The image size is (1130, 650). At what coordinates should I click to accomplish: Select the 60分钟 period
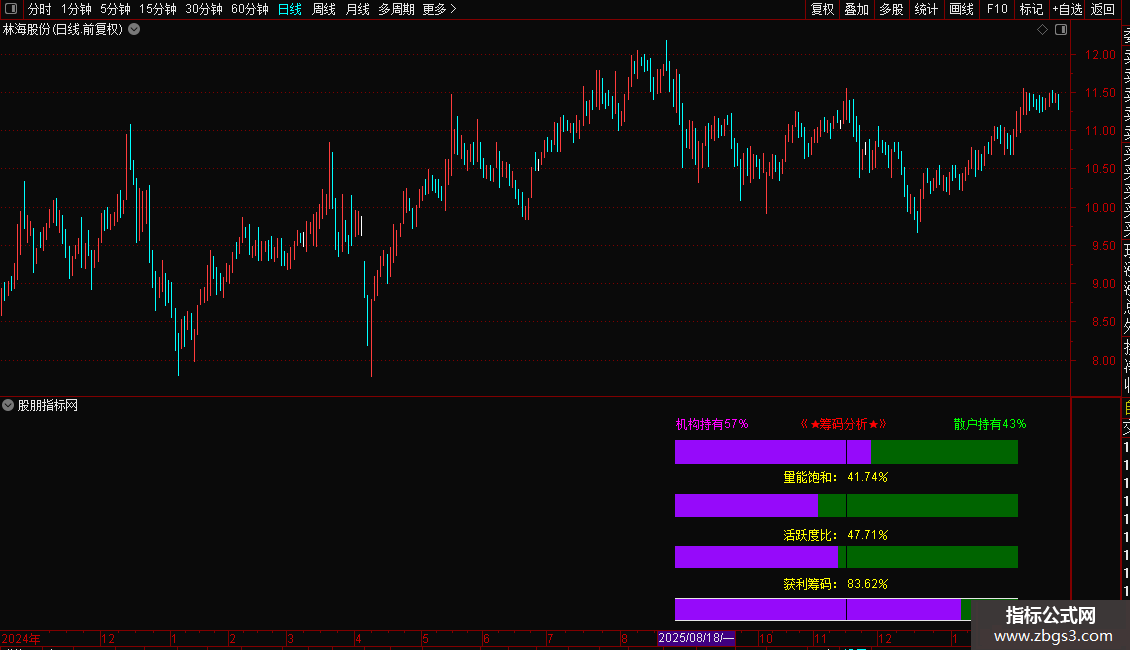250,9
